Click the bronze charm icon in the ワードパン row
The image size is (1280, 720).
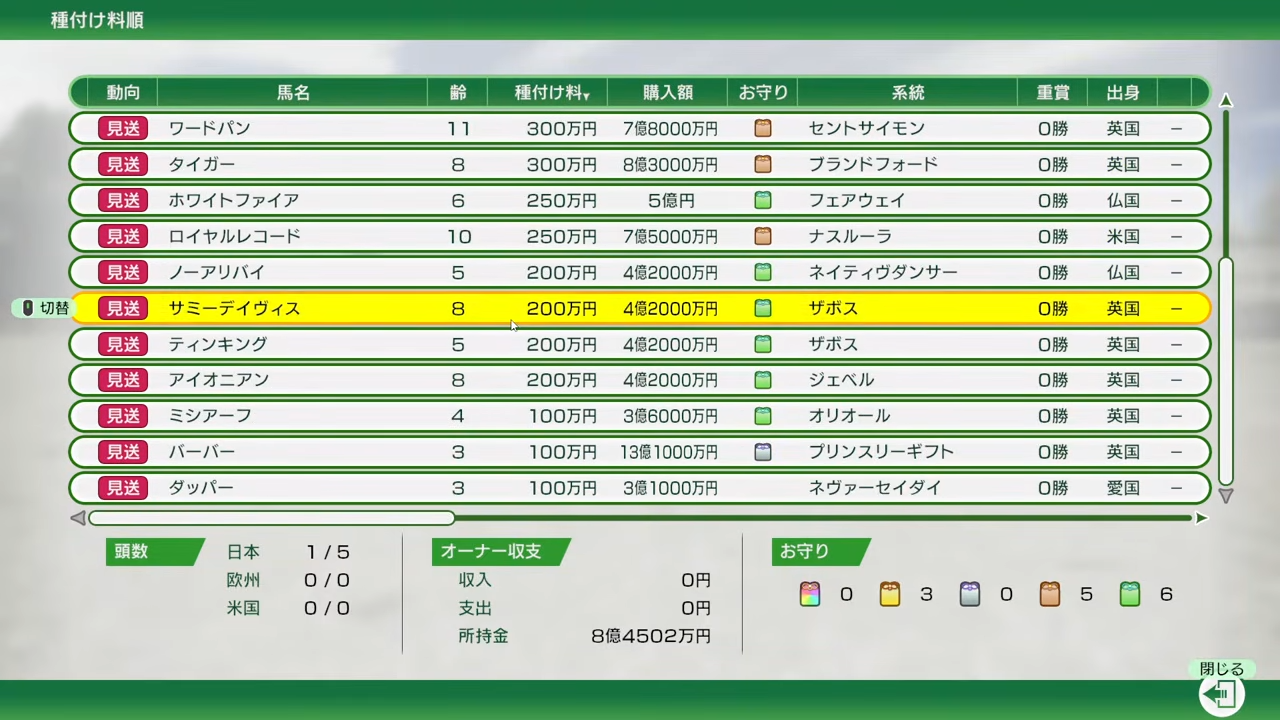pyautogui.click(x=763, y=128)
